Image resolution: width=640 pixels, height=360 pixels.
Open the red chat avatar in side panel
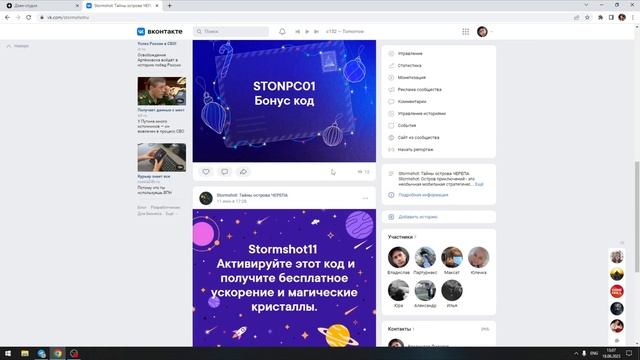[x=617, y=291]
